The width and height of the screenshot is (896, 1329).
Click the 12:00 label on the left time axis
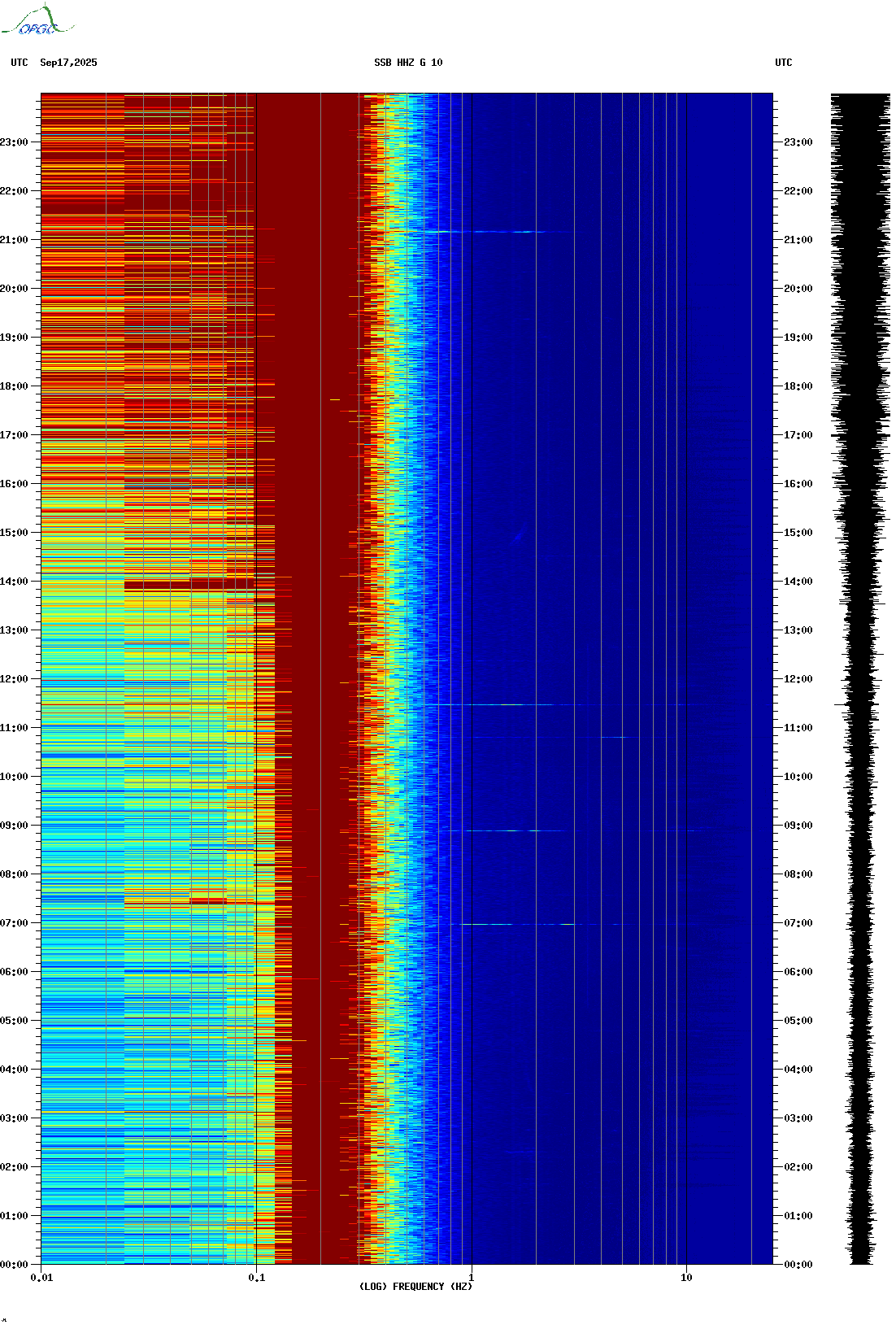point(14,679)
